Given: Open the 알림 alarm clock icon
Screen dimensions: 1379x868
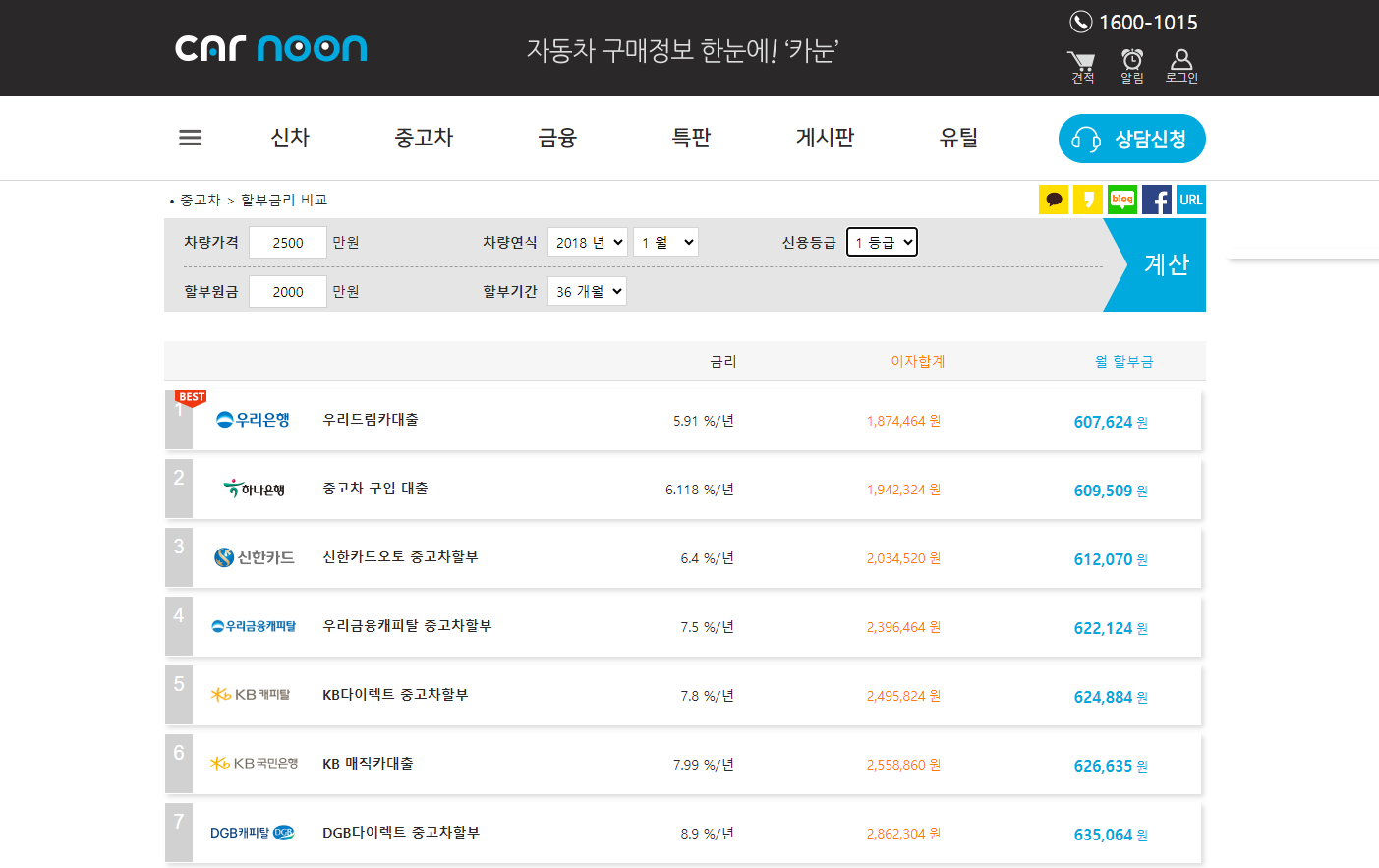Looking at the screenshot, I should coord(1132,67).
